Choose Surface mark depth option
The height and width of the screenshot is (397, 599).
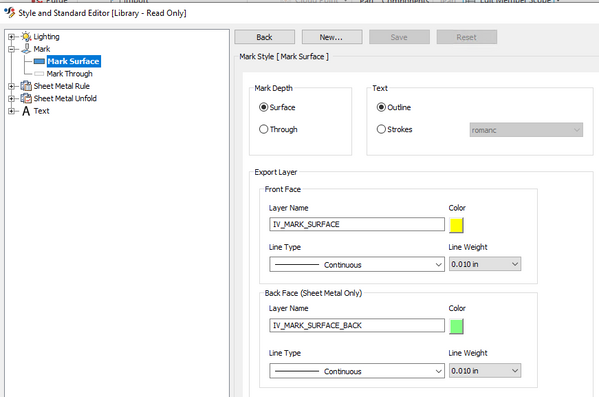click(277, 107)
